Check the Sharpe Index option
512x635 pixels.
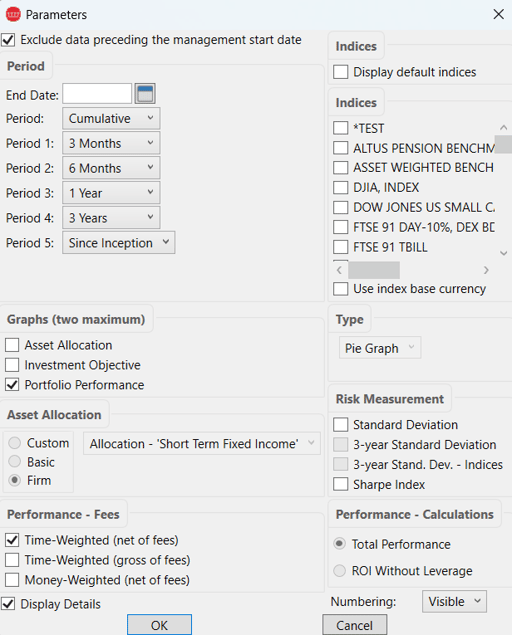tap(341, 484)
